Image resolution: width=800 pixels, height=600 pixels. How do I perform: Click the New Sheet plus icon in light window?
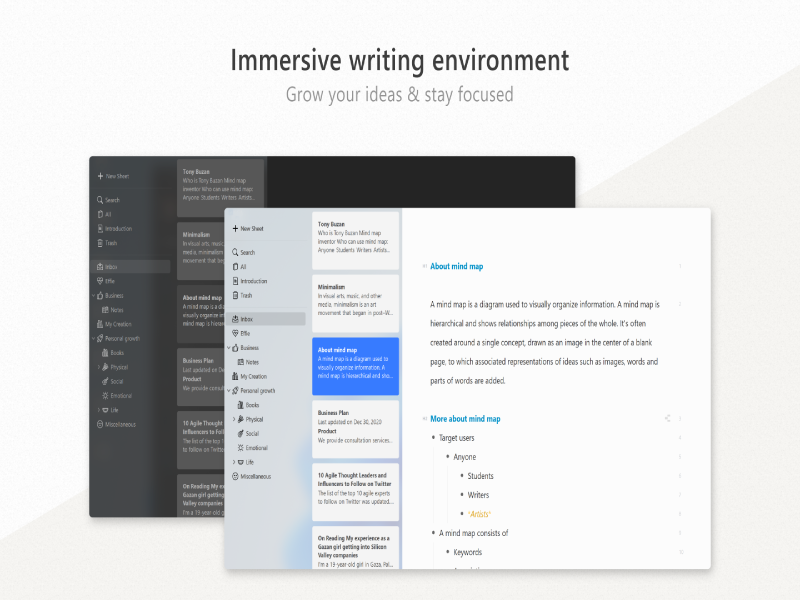click(235, 229)
